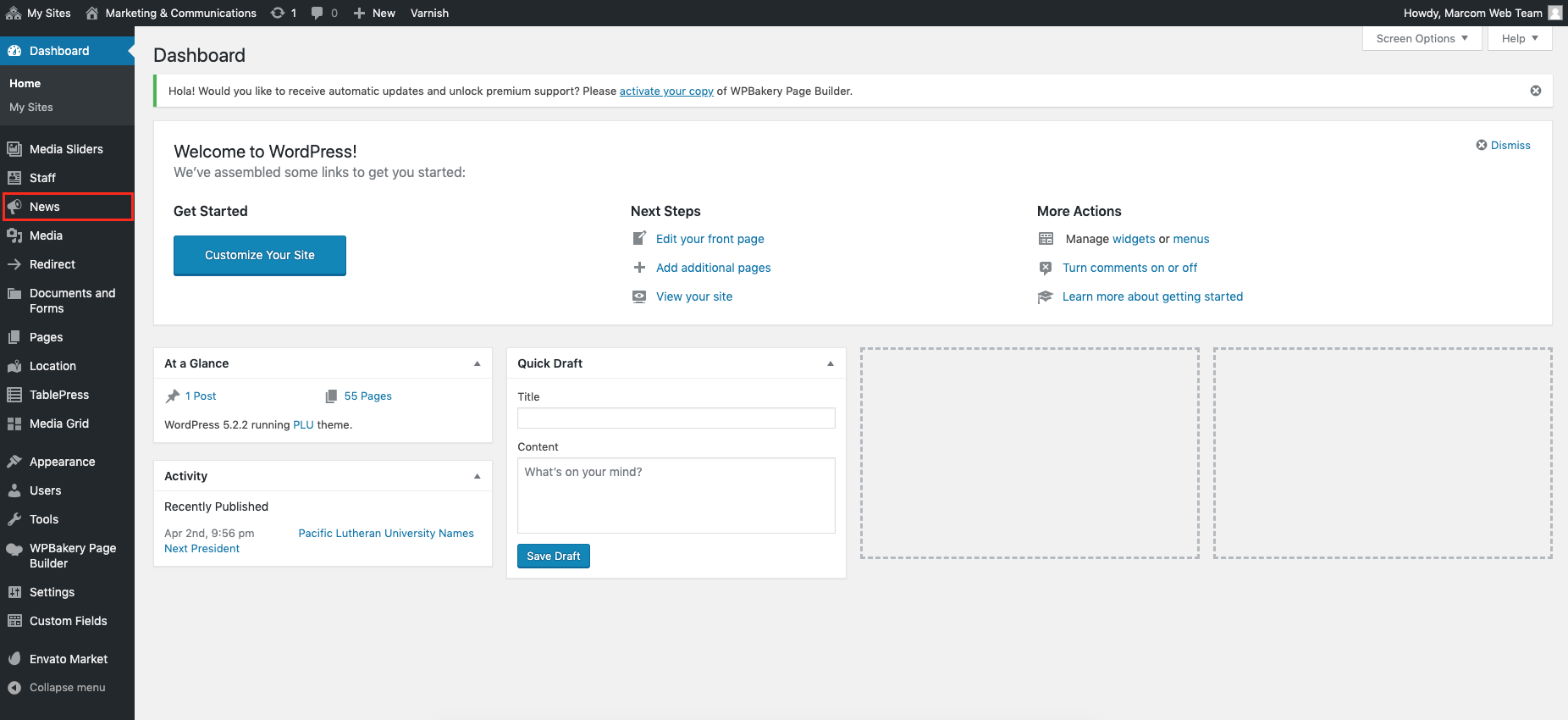This screenshot has height=720, width=1568.
Task: Follow the activate your copy link
Action: [x=666, y=91]
